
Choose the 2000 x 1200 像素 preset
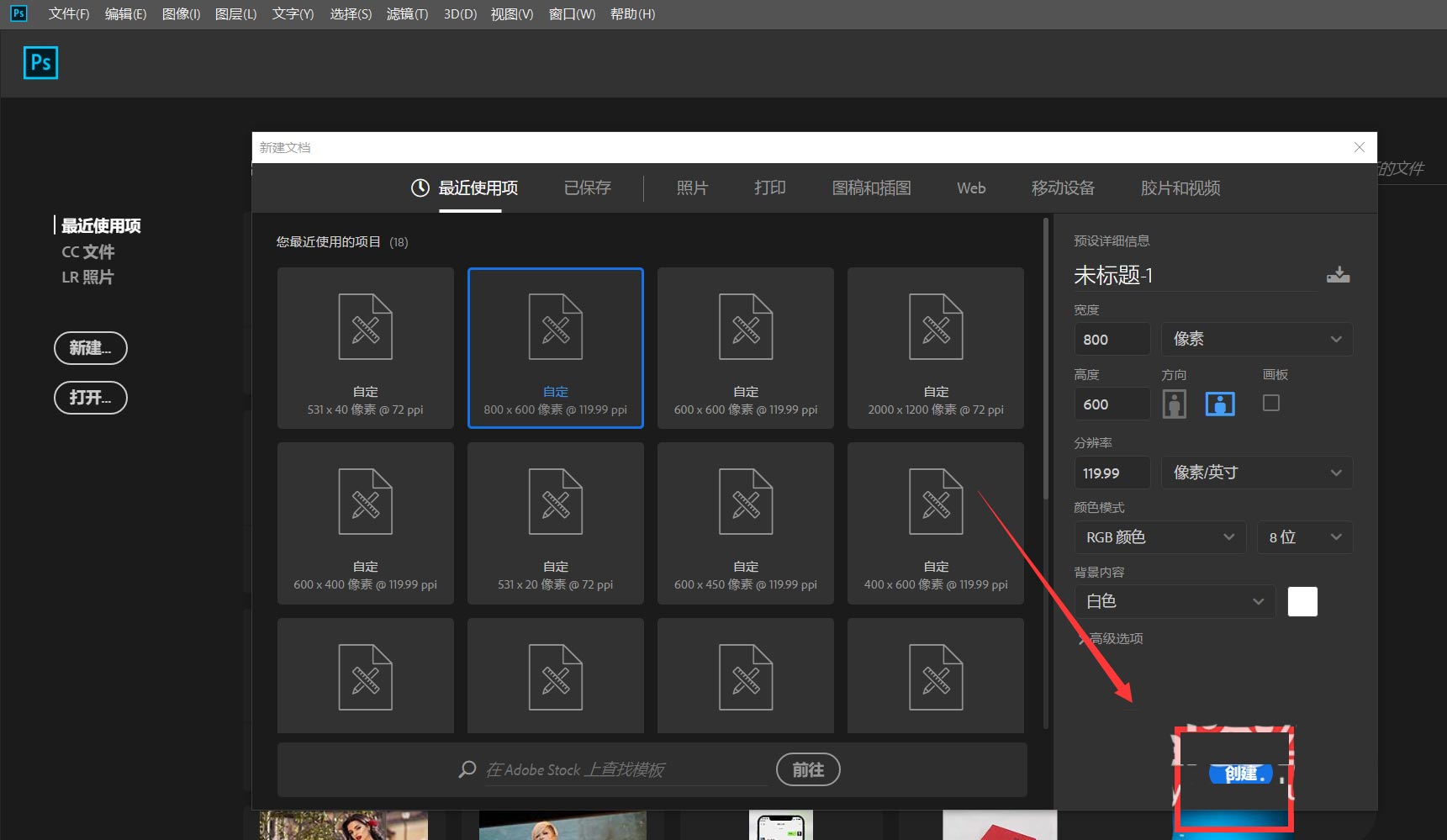pos(936,348)
